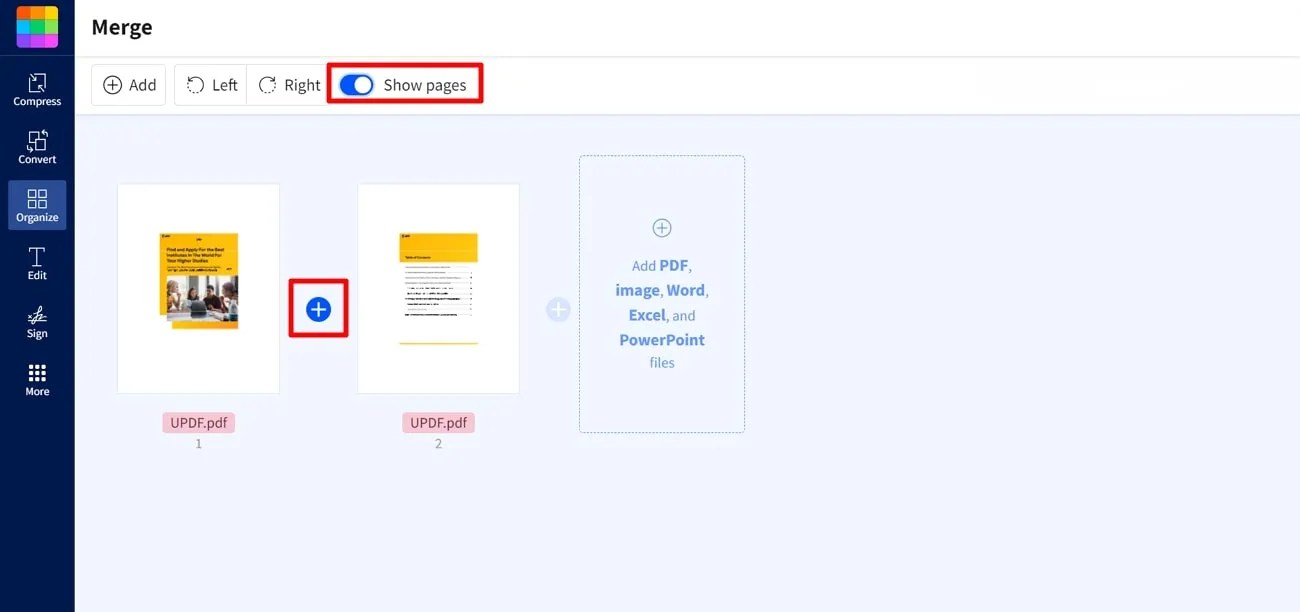Select the Compress tool in the sidebar
Viewport: 1300px width, 612px height.
[37, 91]
